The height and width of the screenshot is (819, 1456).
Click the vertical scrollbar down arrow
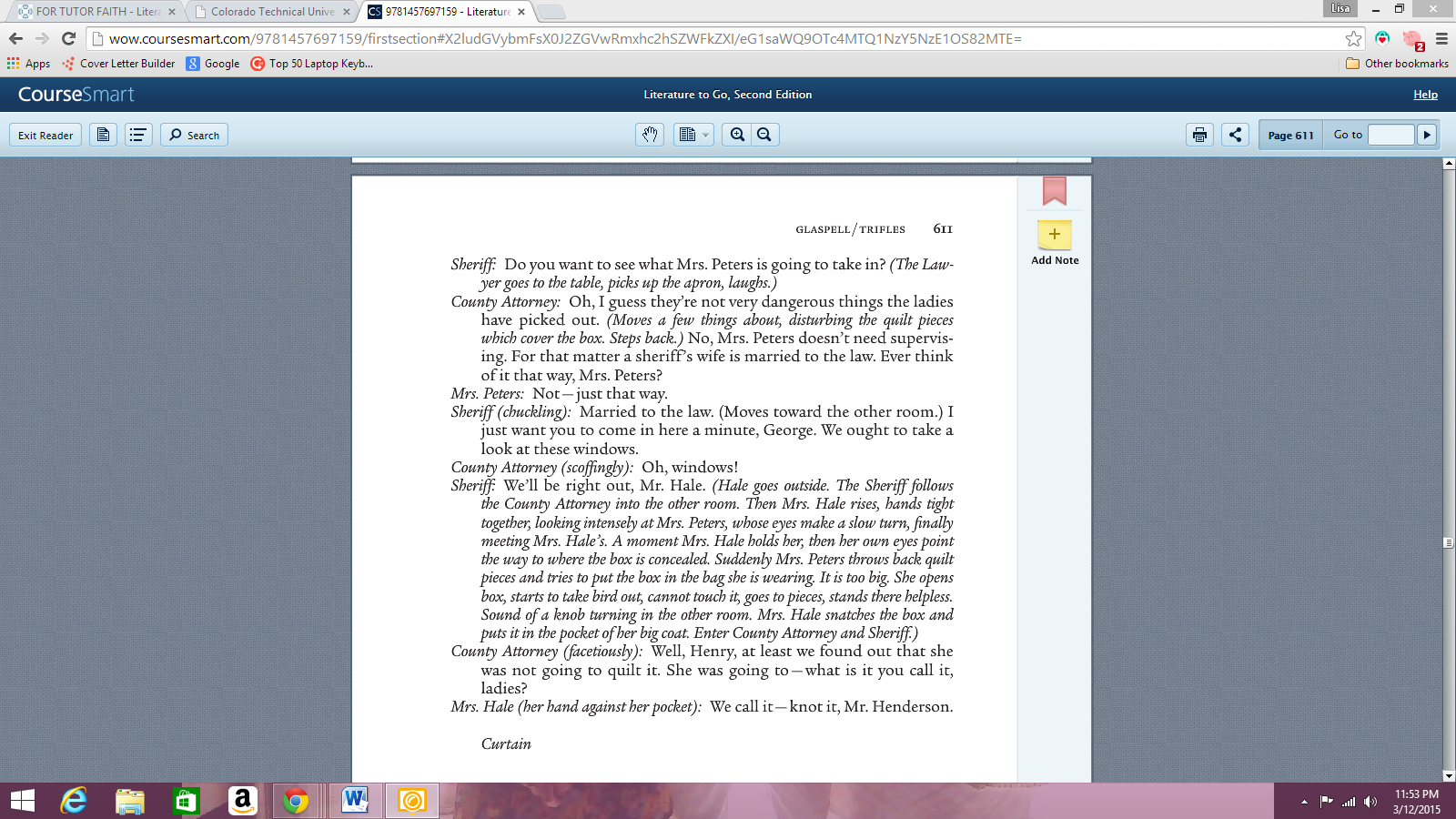[1449, 776]
